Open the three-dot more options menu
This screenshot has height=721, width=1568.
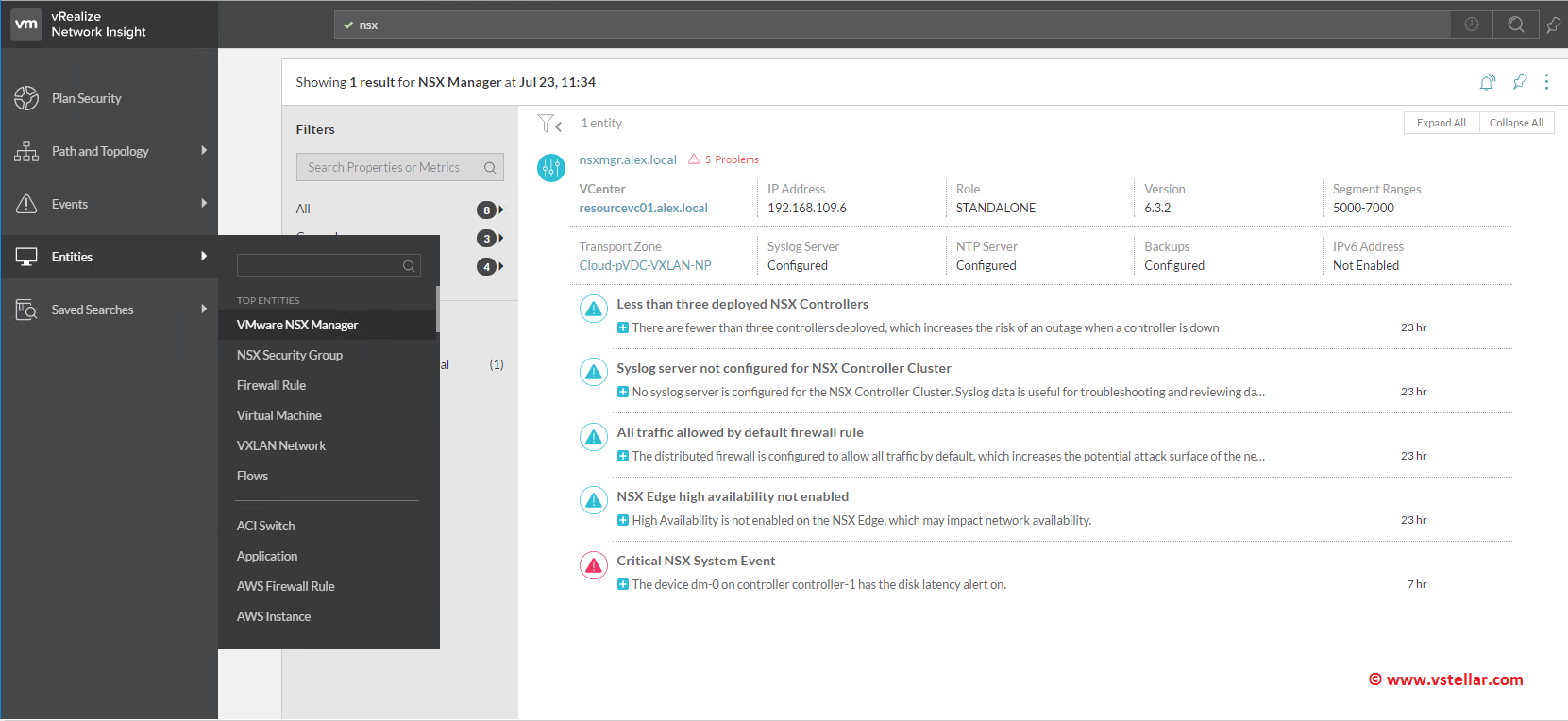(1546, 82)
